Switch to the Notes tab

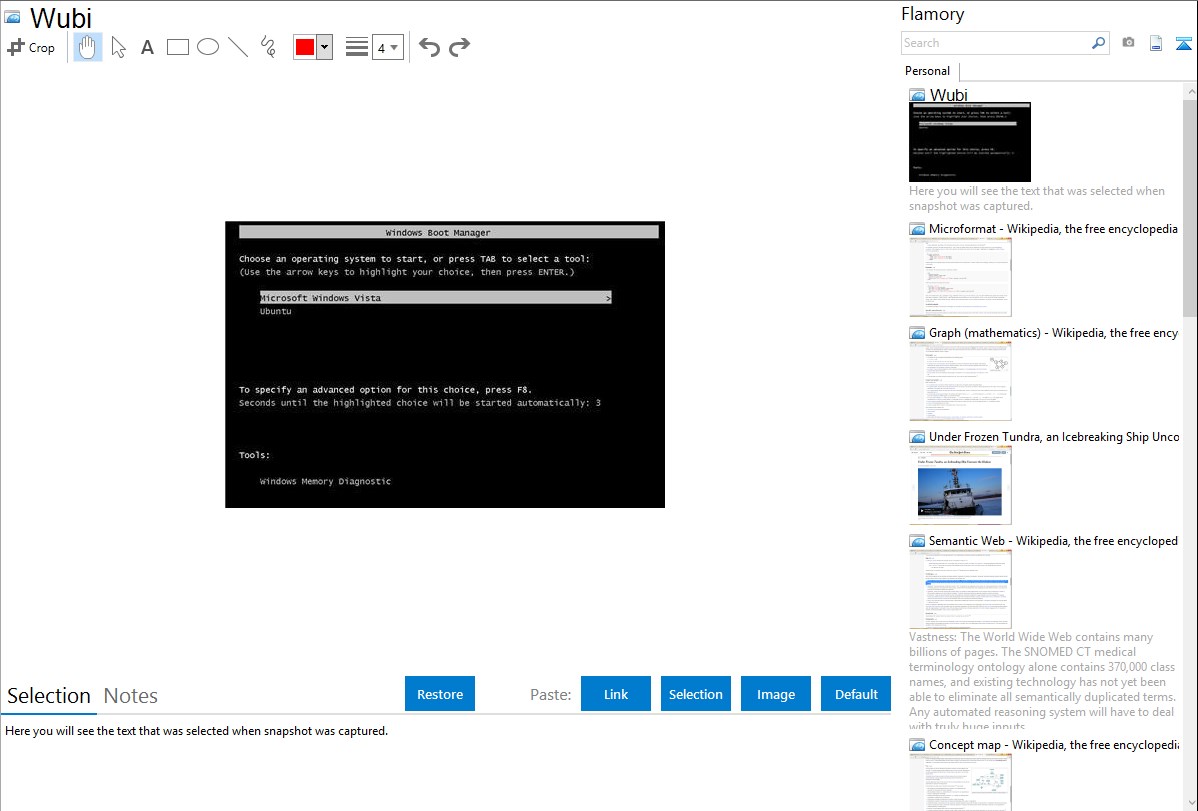coord(131,696)
